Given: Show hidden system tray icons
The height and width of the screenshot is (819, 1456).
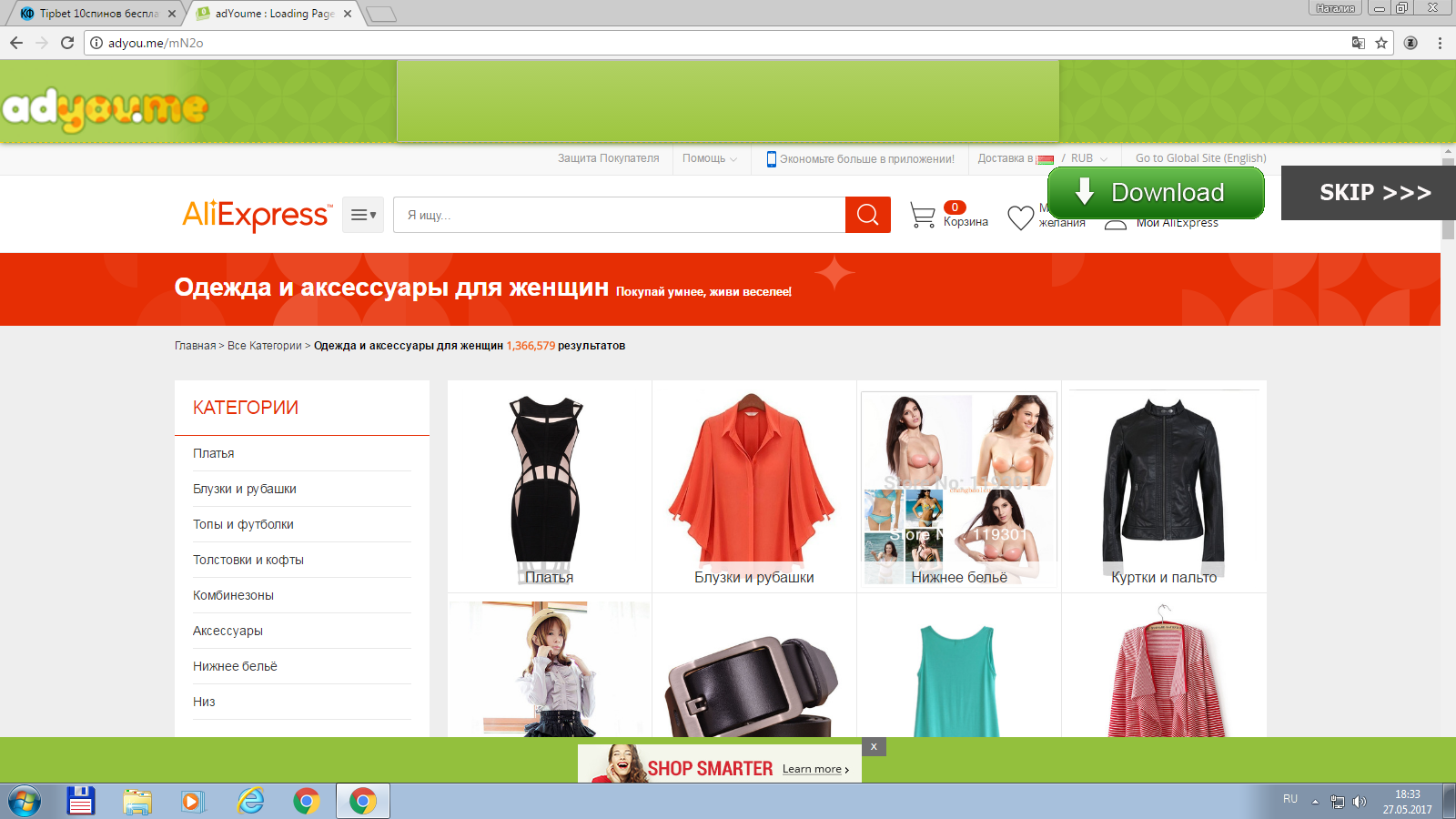Looking at the screenshot, I should pos(1315,802).
